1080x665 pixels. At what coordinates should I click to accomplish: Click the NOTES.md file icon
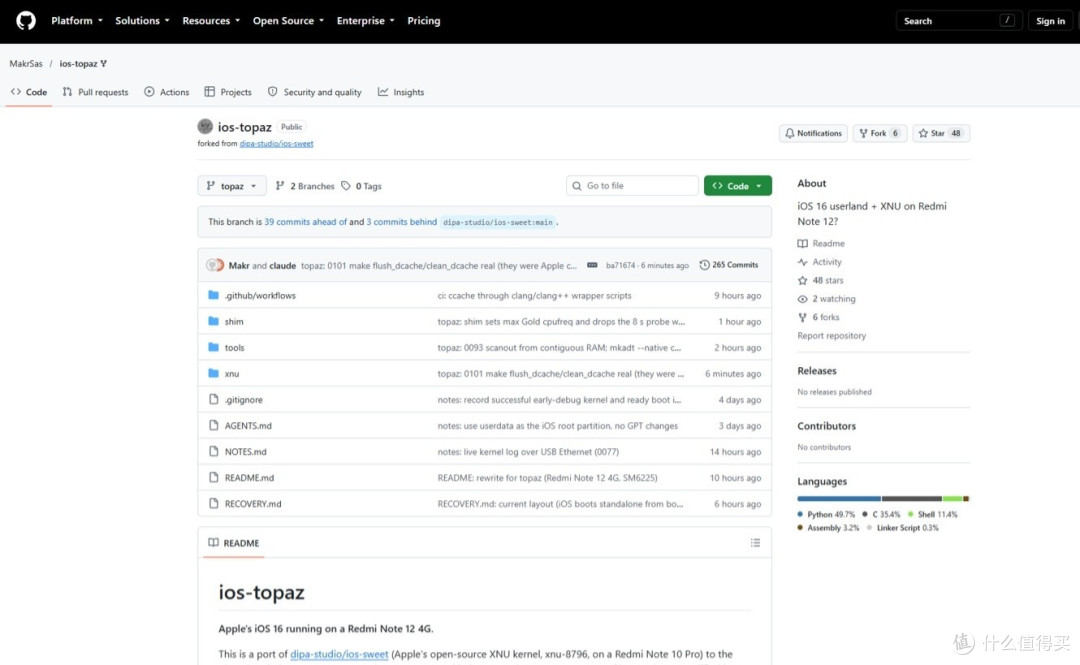(x=214, y=451)
